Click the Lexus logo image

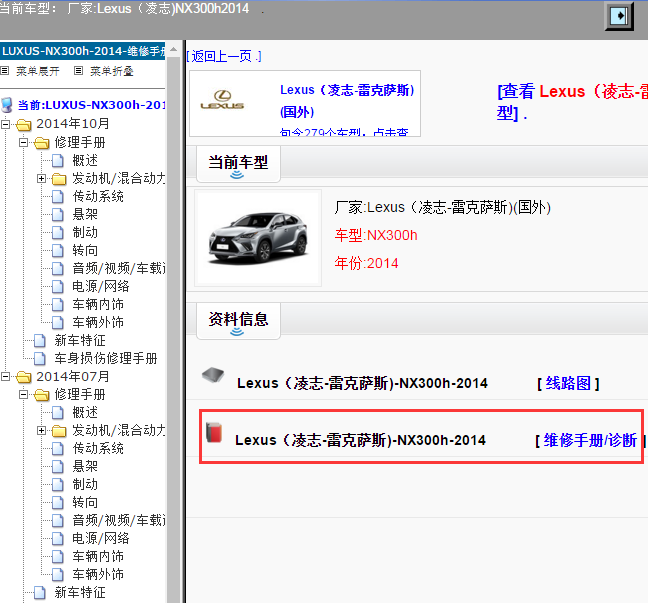coord(222,100)
